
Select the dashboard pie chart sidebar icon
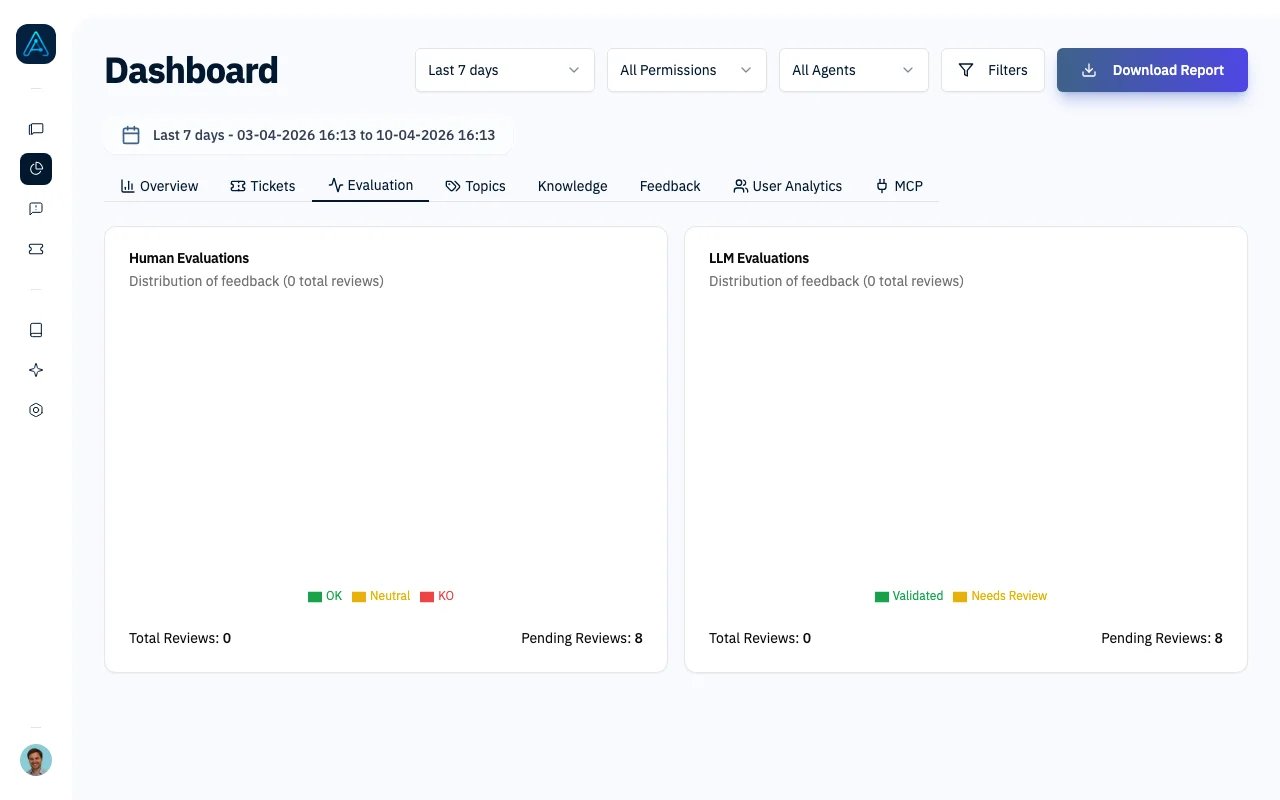point(36,169)
